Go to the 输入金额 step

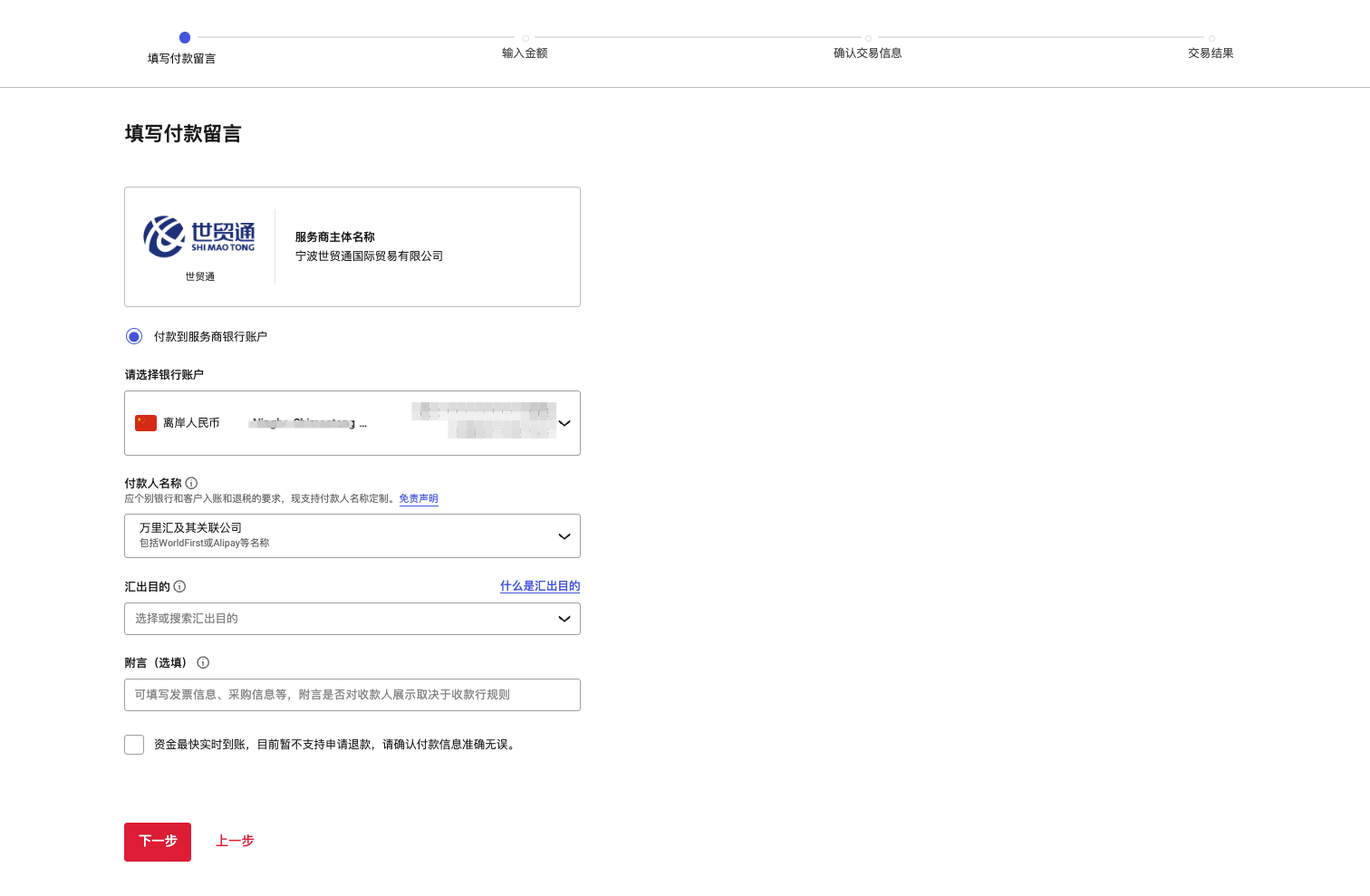525,53
